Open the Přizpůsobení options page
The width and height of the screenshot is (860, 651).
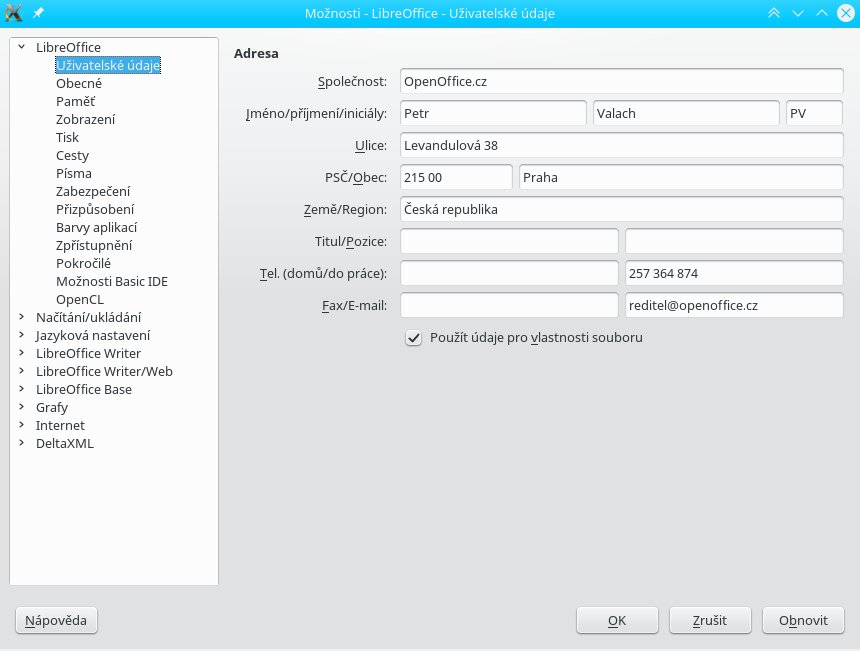pyautogui.click(x=95, y=210)
